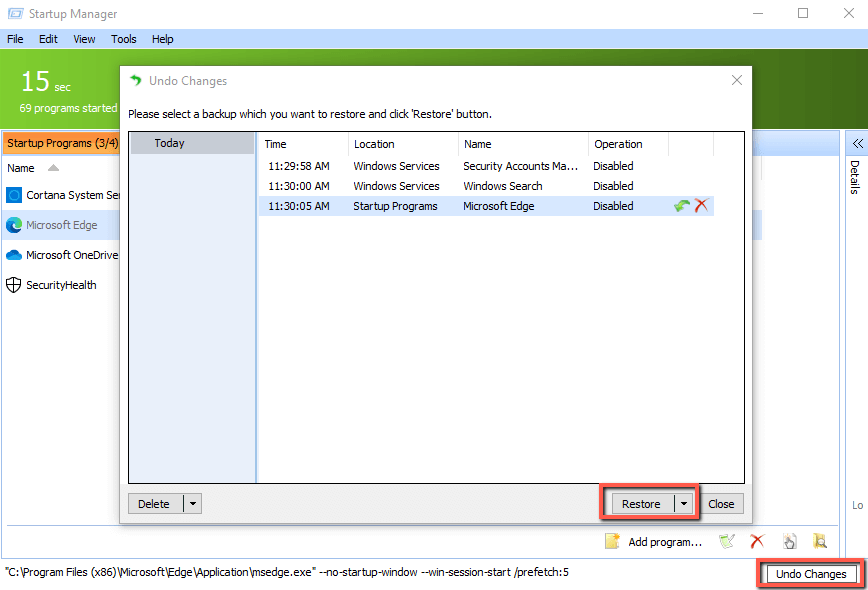Screen dimensions: 868x590
Task: Click the Operation column header
Action: tap(628, 144)
